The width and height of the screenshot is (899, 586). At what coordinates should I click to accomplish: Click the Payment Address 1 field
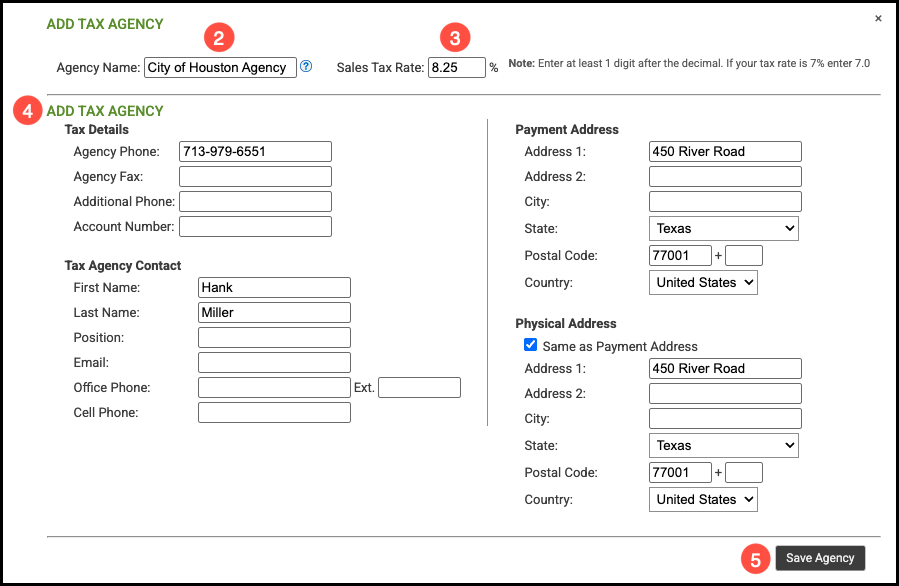725,151
